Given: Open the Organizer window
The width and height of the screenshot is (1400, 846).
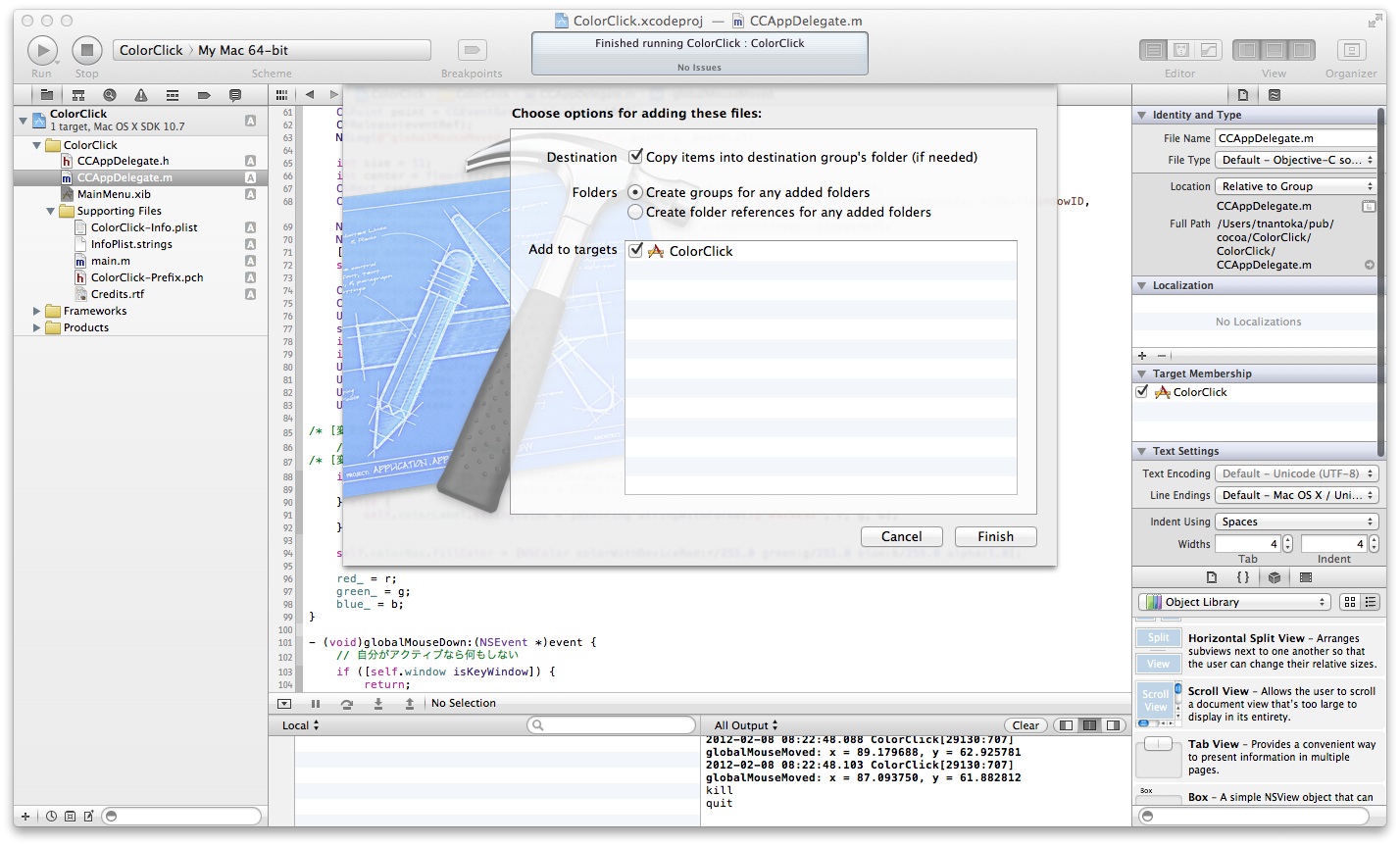Looking at the screenshot, I should pos(1352,50).
